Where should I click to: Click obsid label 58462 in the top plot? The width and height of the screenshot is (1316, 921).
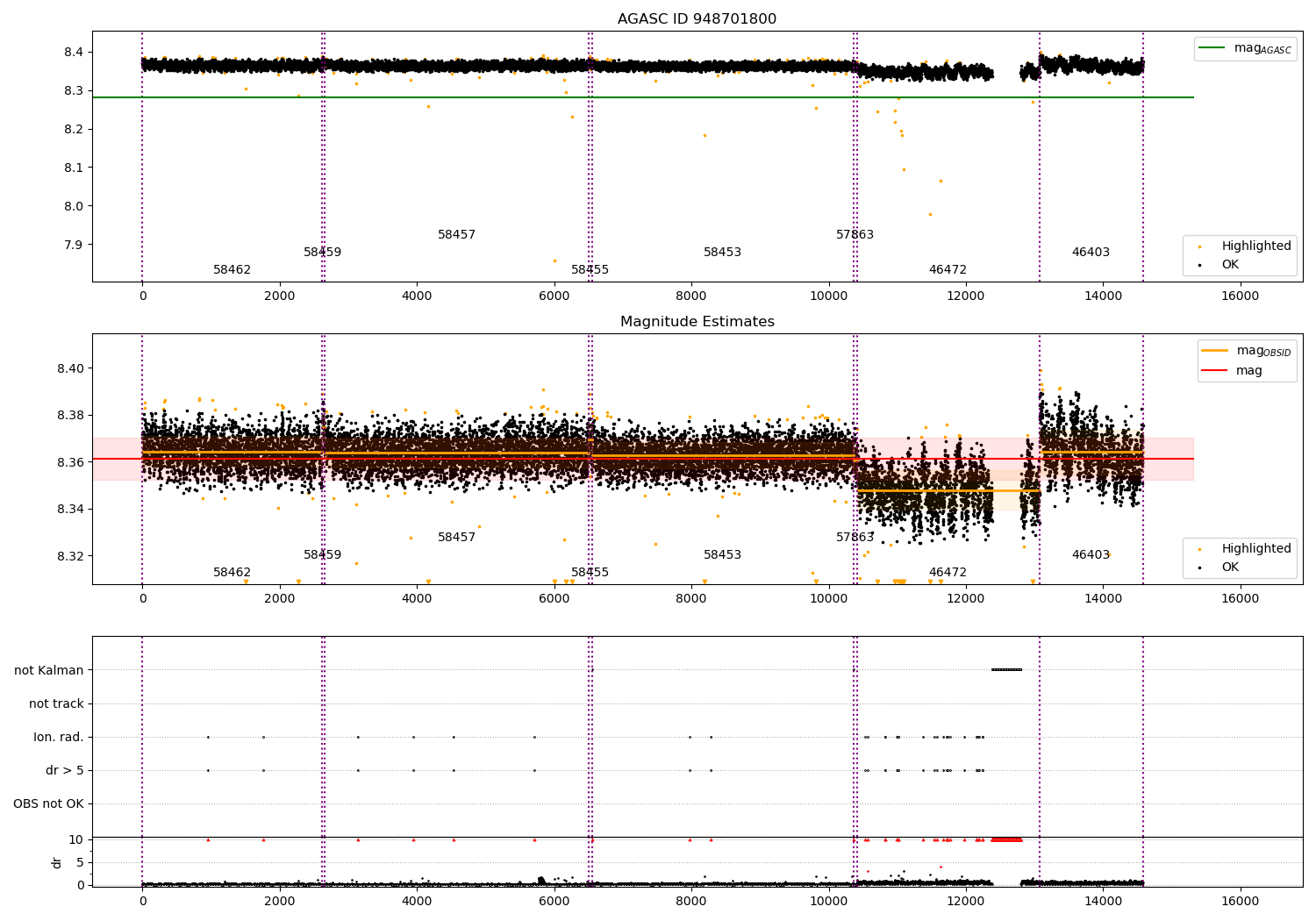point(232,270)
